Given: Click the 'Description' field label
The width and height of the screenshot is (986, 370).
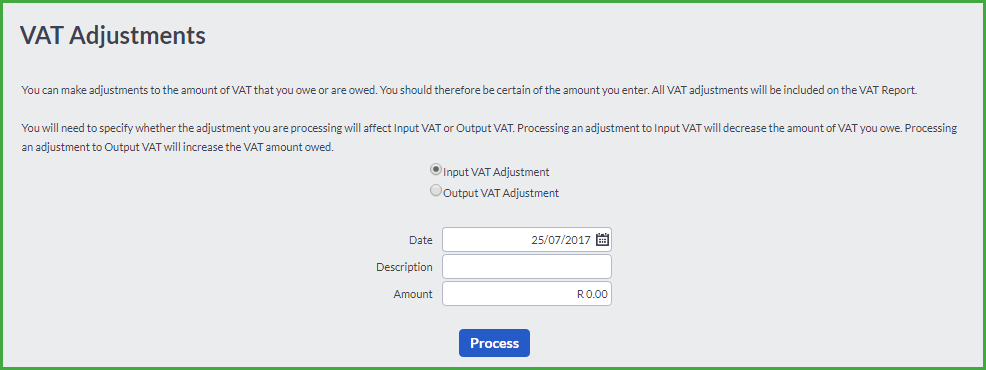Looking at the screenshot, I should click(x=404, y=267).
